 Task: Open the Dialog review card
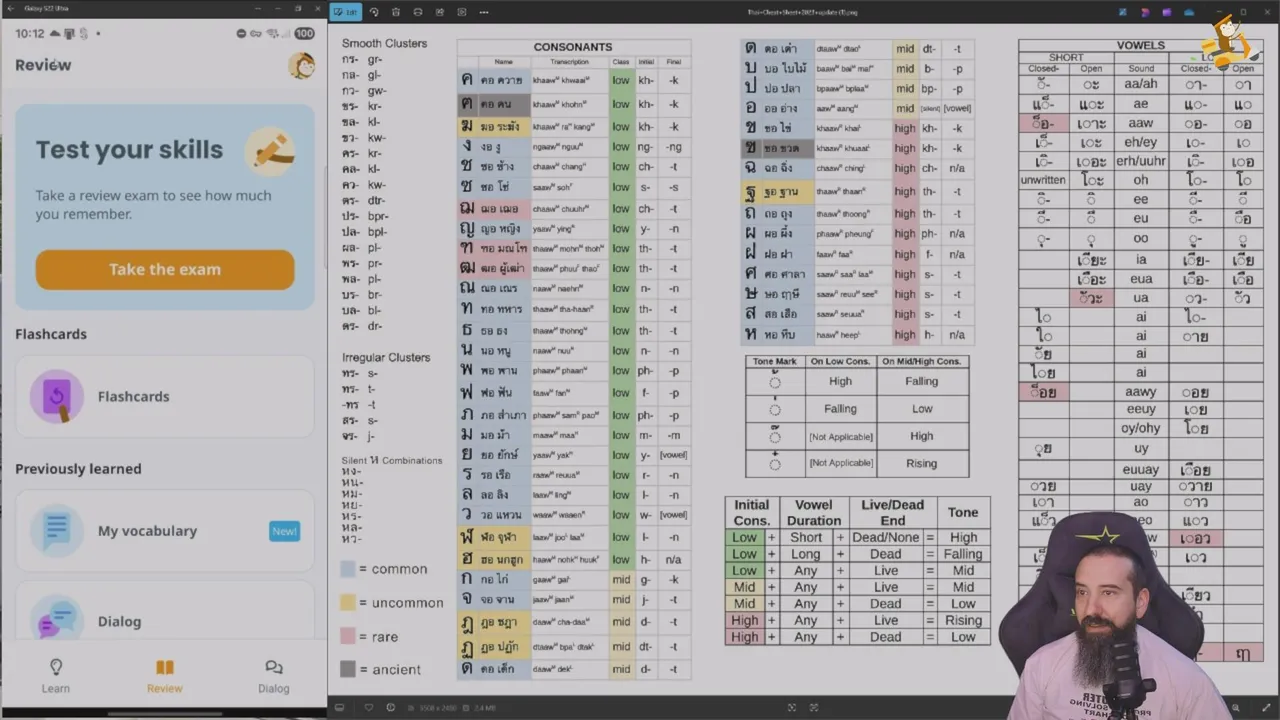[x=165, y=615]
